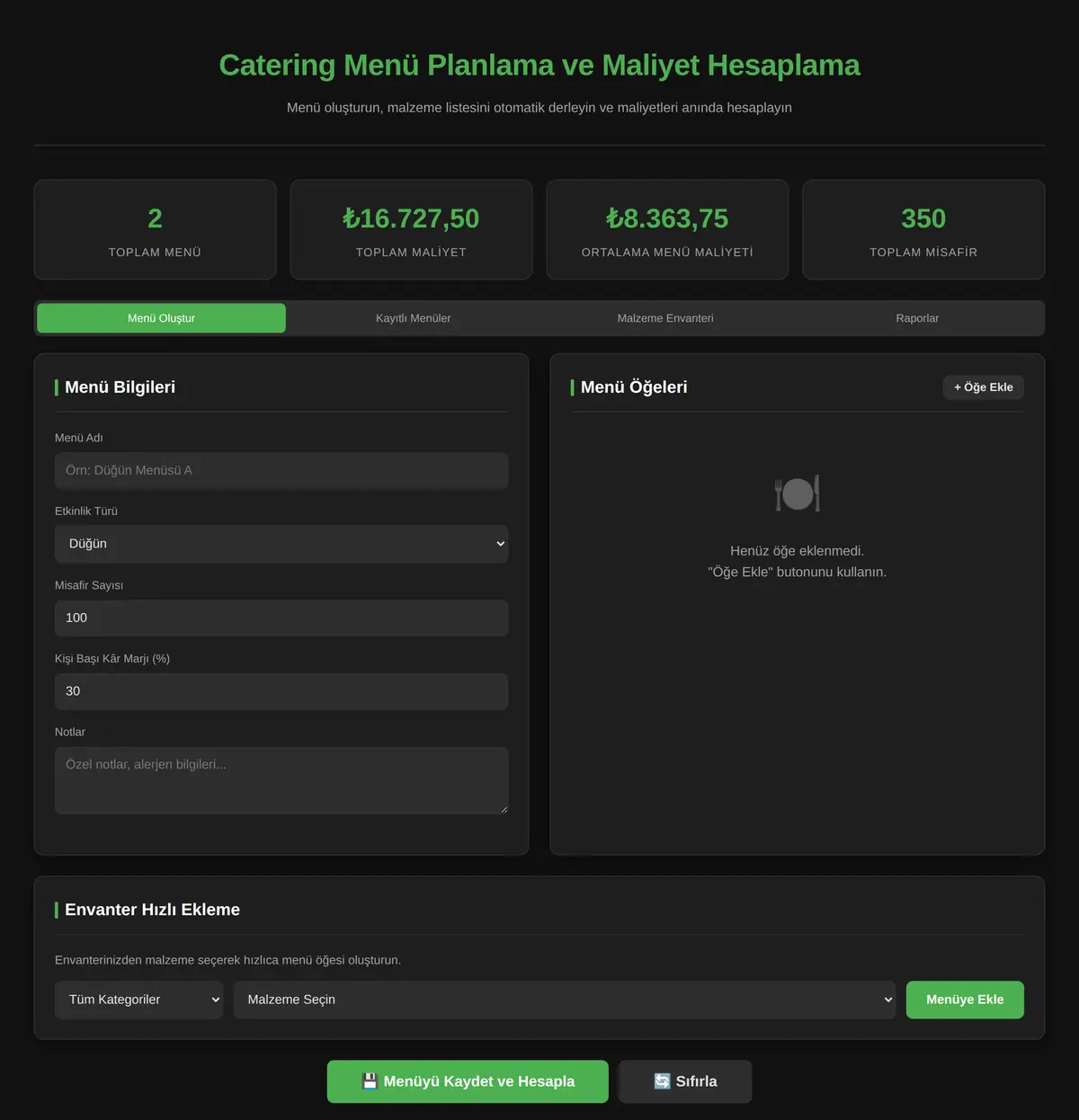Click the Misafir Sayısı field showing 100

click(281, 618)
